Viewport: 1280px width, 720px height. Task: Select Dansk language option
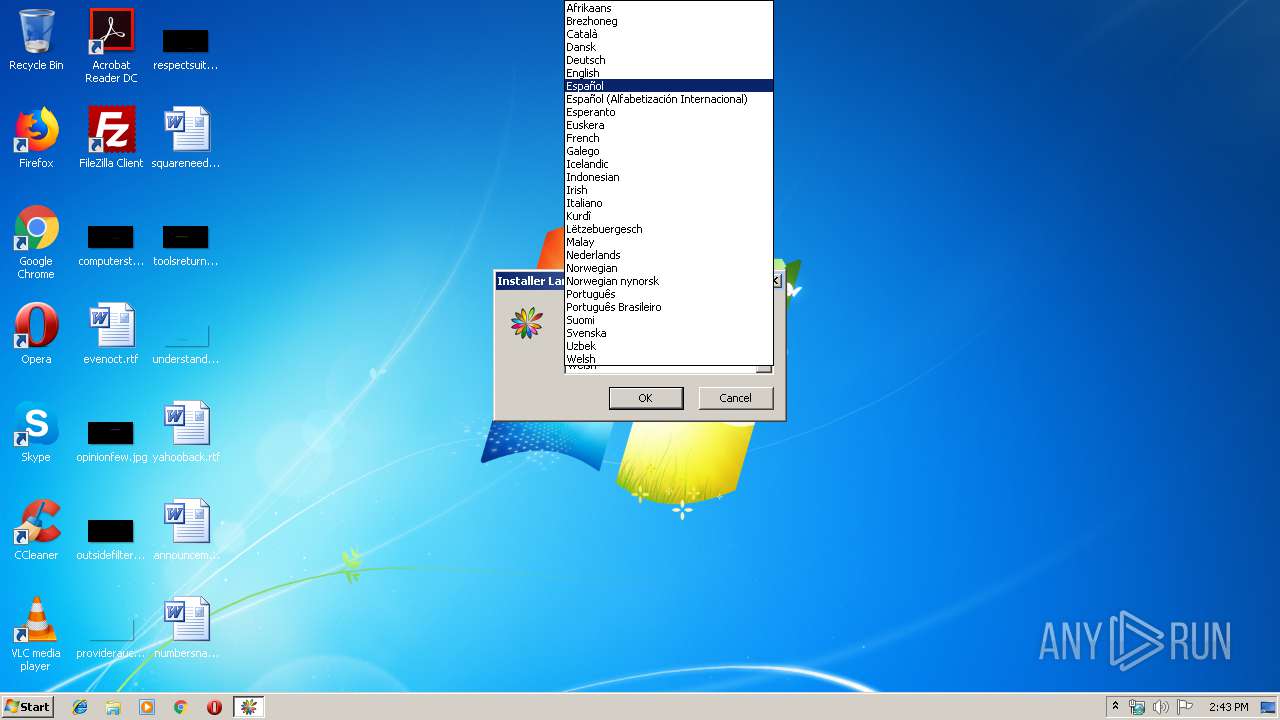click(x=669, y=47)
